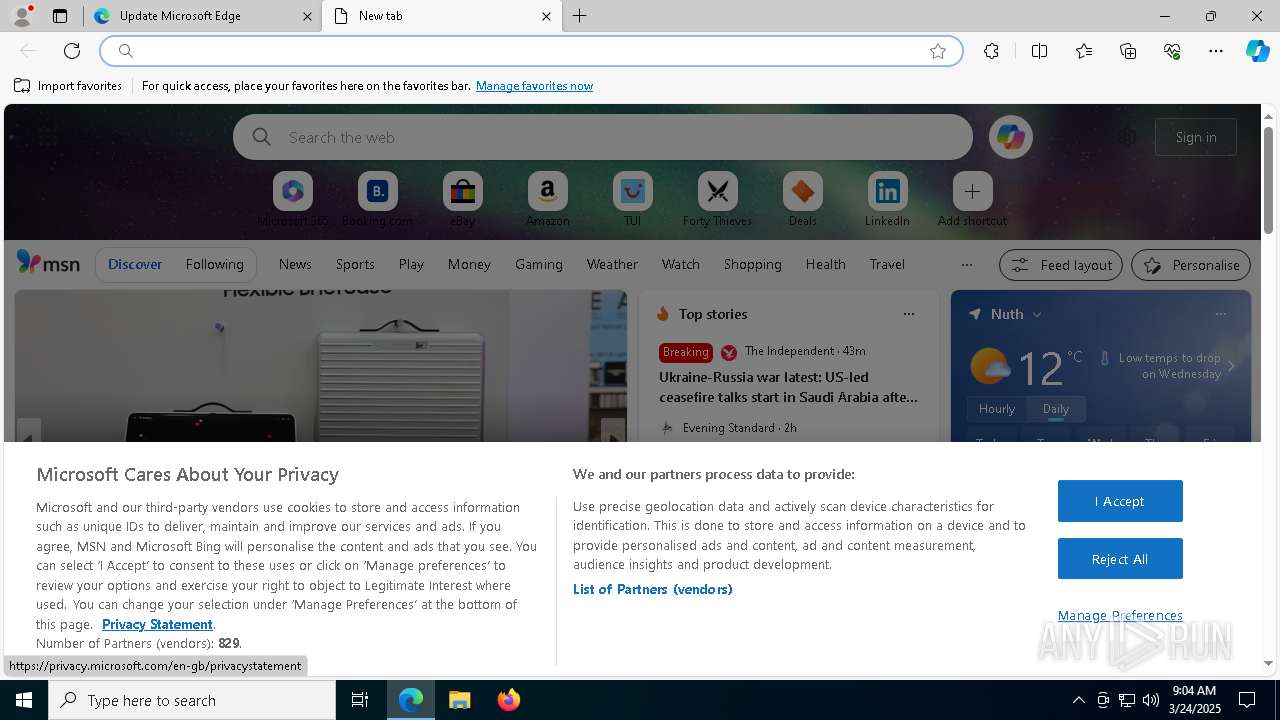Open the Microsoft 365 shortcut
The width and height of the screenshot is (1280, 720).
(292, 199)
